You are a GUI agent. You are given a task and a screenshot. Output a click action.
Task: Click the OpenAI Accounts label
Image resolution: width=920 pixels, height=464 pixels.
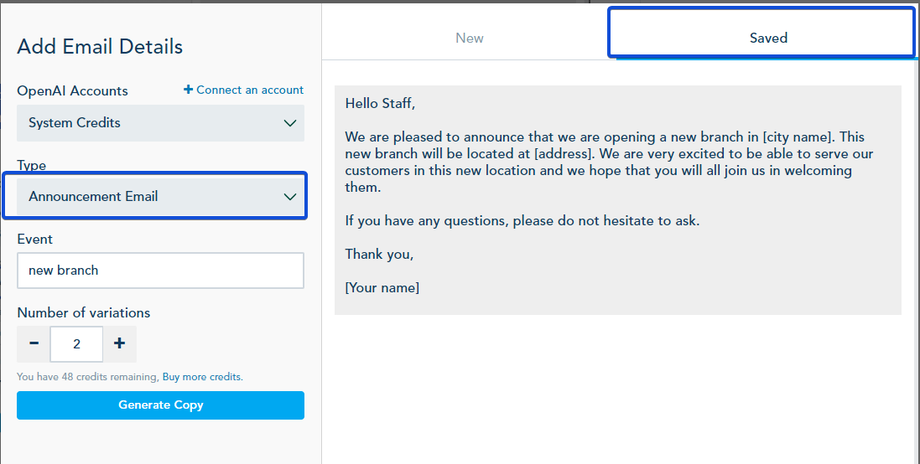pyautogui.click(x=73, y=91)
